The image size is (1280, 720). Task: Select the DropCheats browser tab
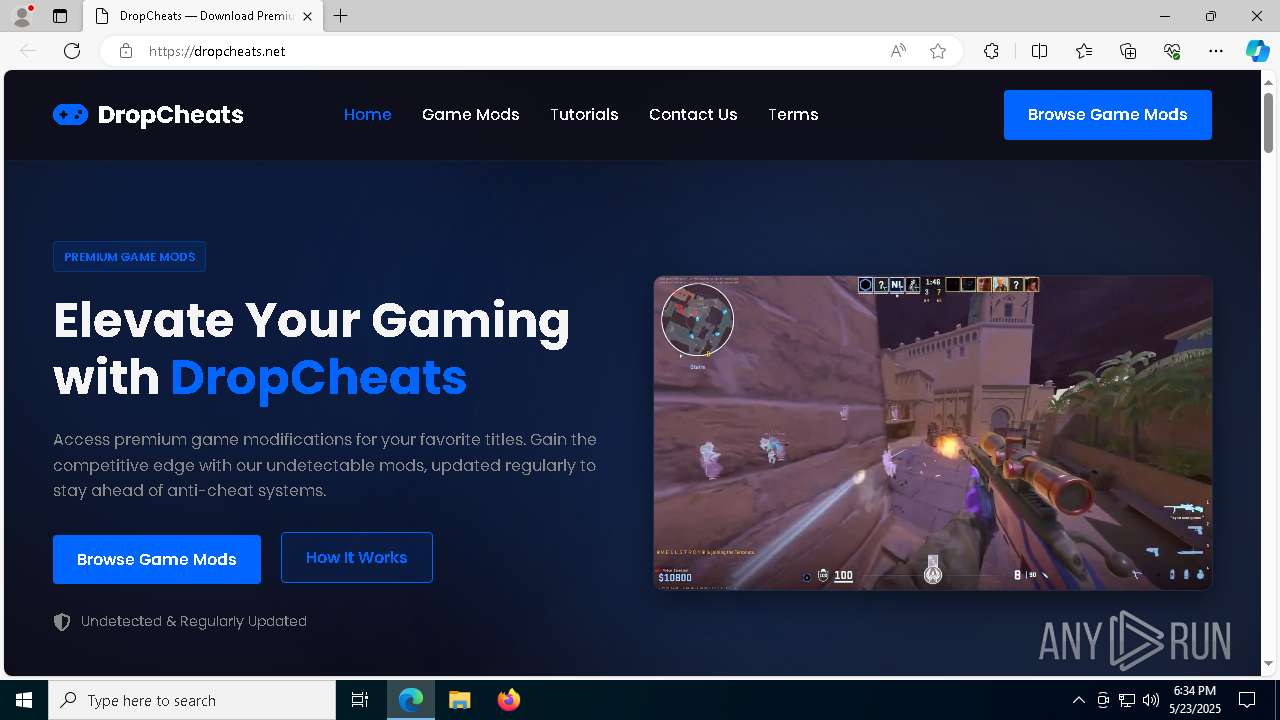click(204, 16)
